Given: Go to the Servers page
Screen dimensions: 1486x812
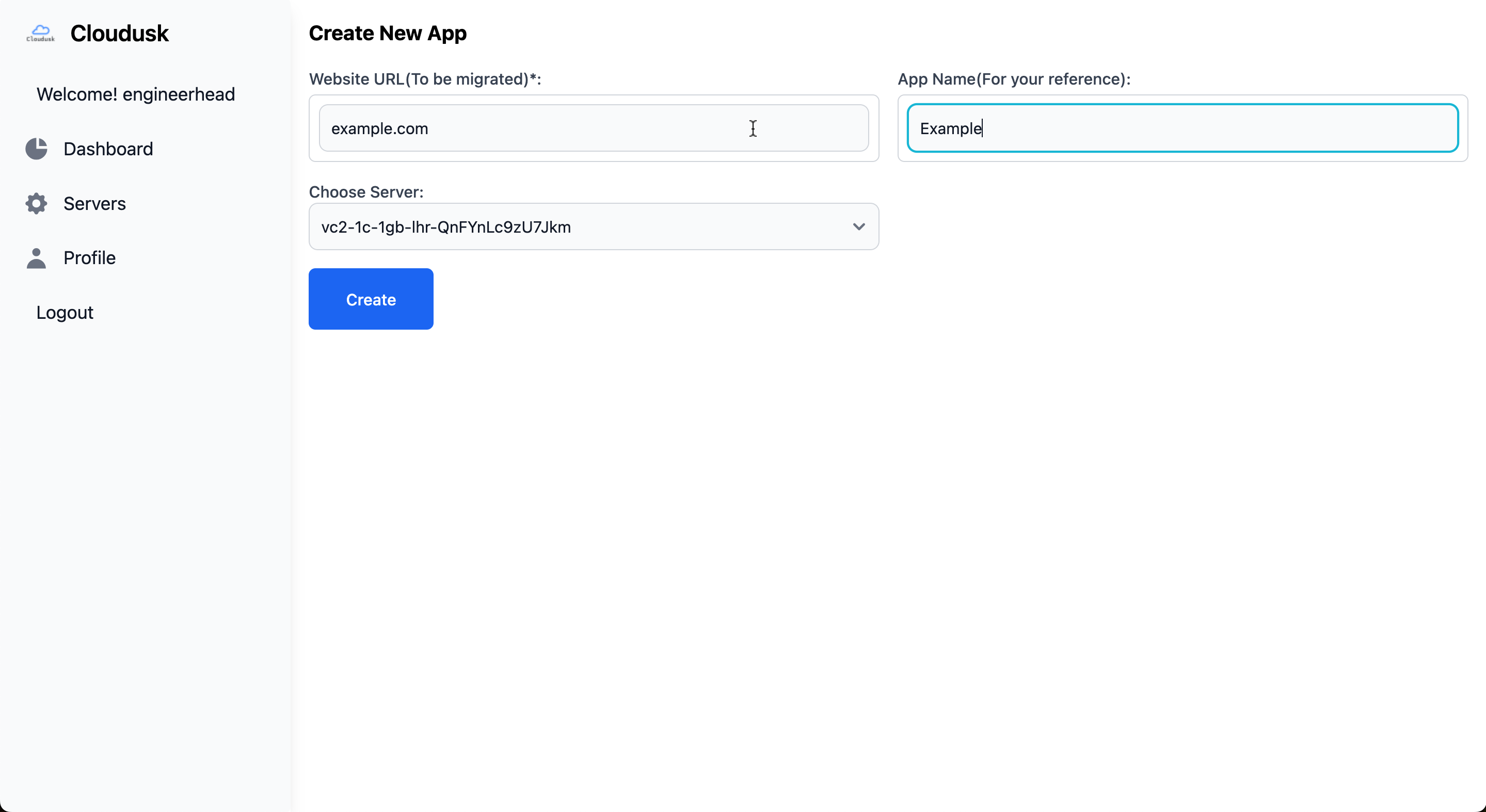Looking at the screenshot, I should [94, 204].
